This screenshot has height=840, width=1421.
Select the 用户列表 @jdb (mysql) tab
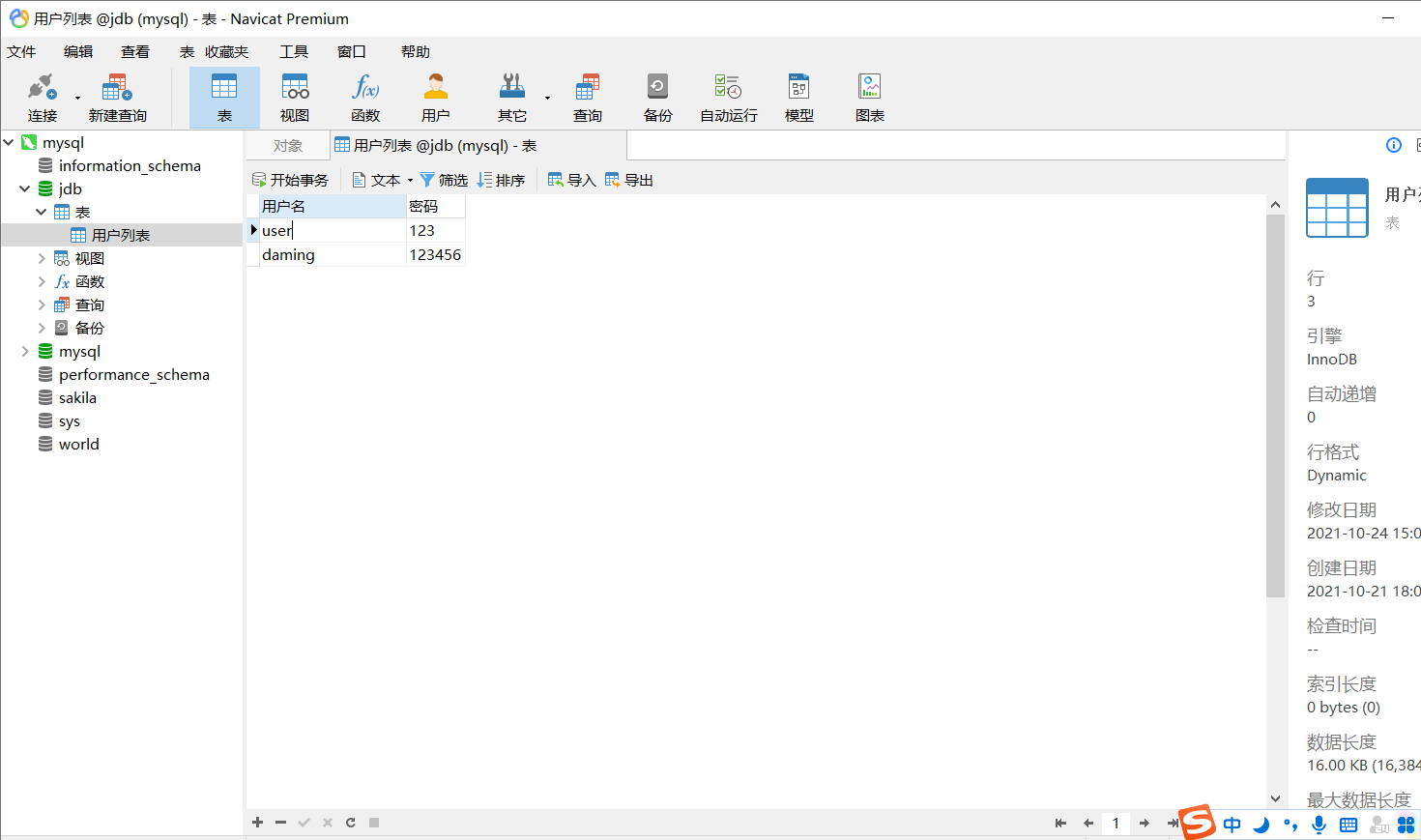478,146
